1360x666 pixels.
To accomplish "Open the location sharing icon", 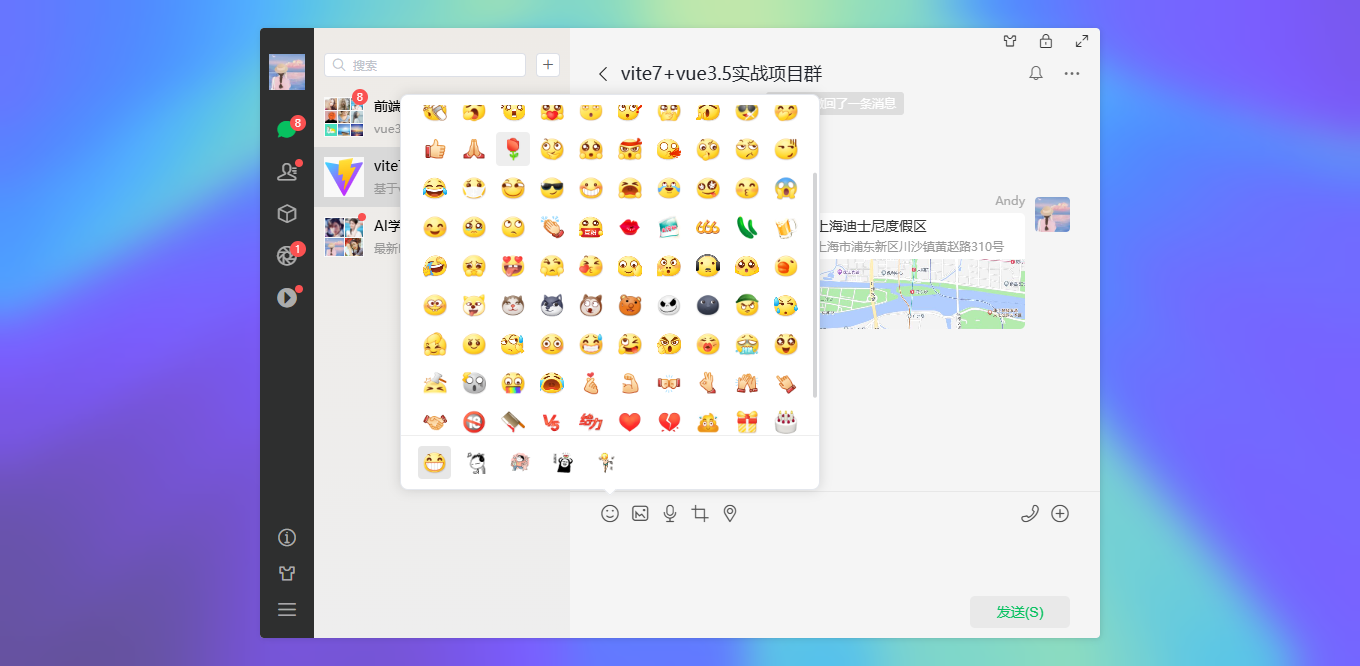I will 729,513.
